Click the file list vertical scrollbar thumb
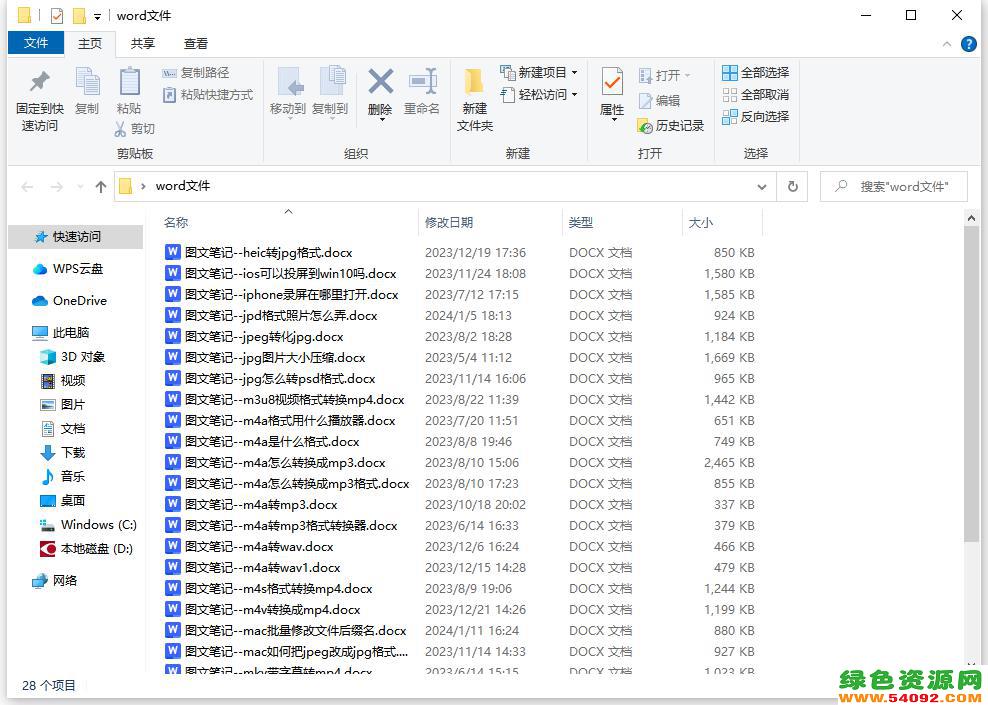This screenshot has width=988, height=705. point(971,385)
